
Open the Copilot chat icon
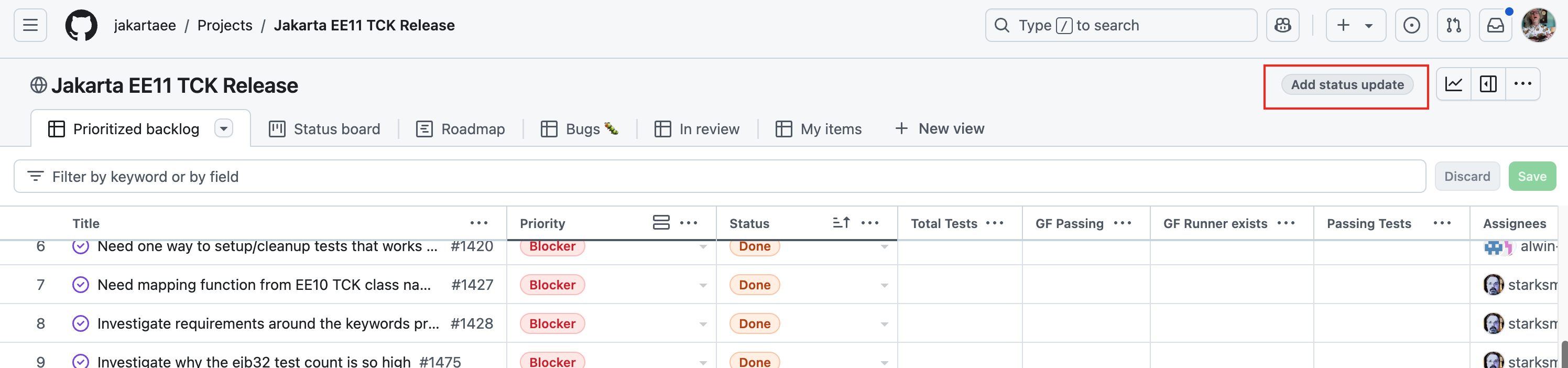(1282, 26)
